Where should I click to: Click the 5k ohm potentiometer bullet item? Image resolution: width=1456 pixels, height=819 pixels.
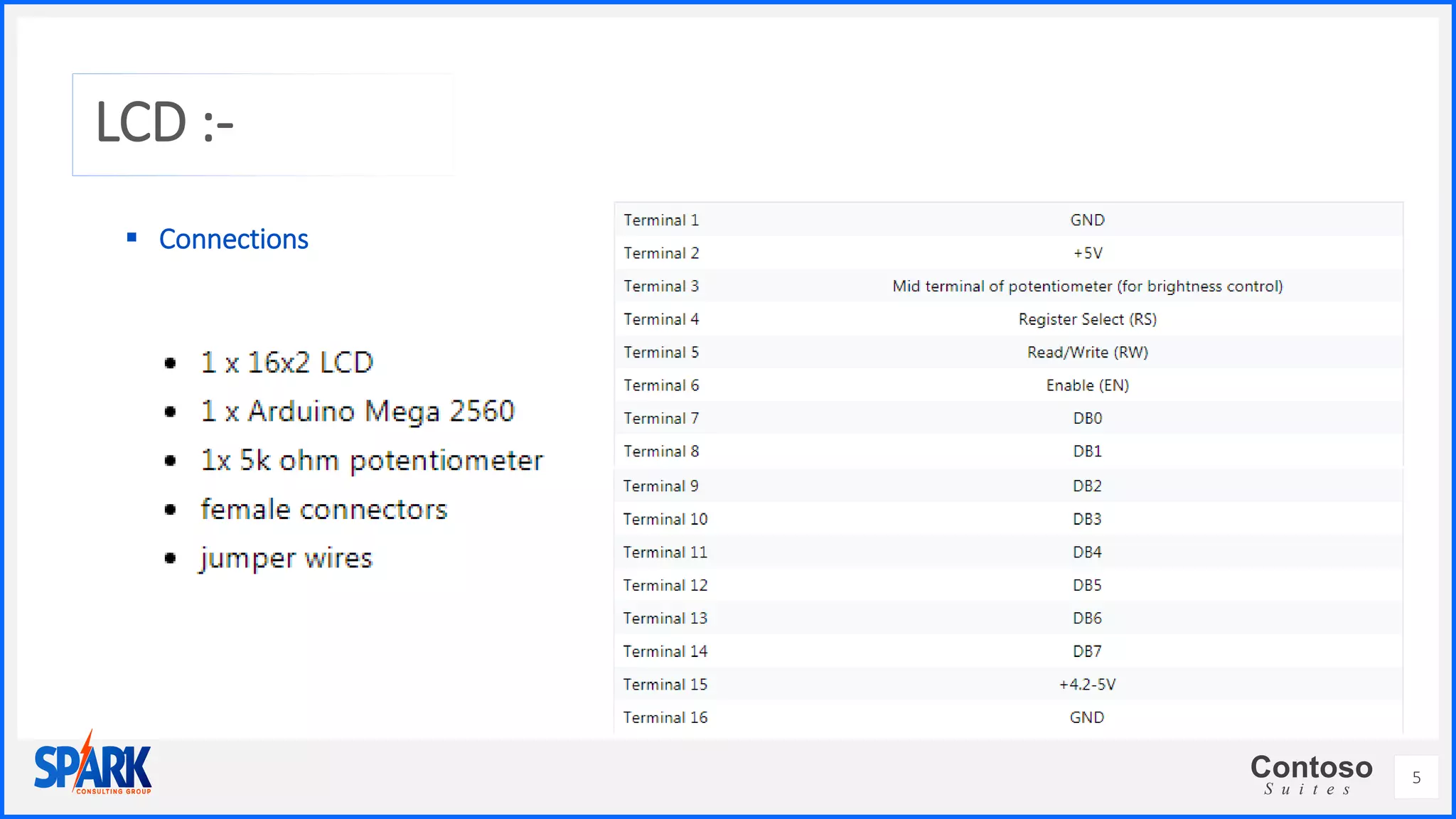pyautogui.click(x=371, y=461)
